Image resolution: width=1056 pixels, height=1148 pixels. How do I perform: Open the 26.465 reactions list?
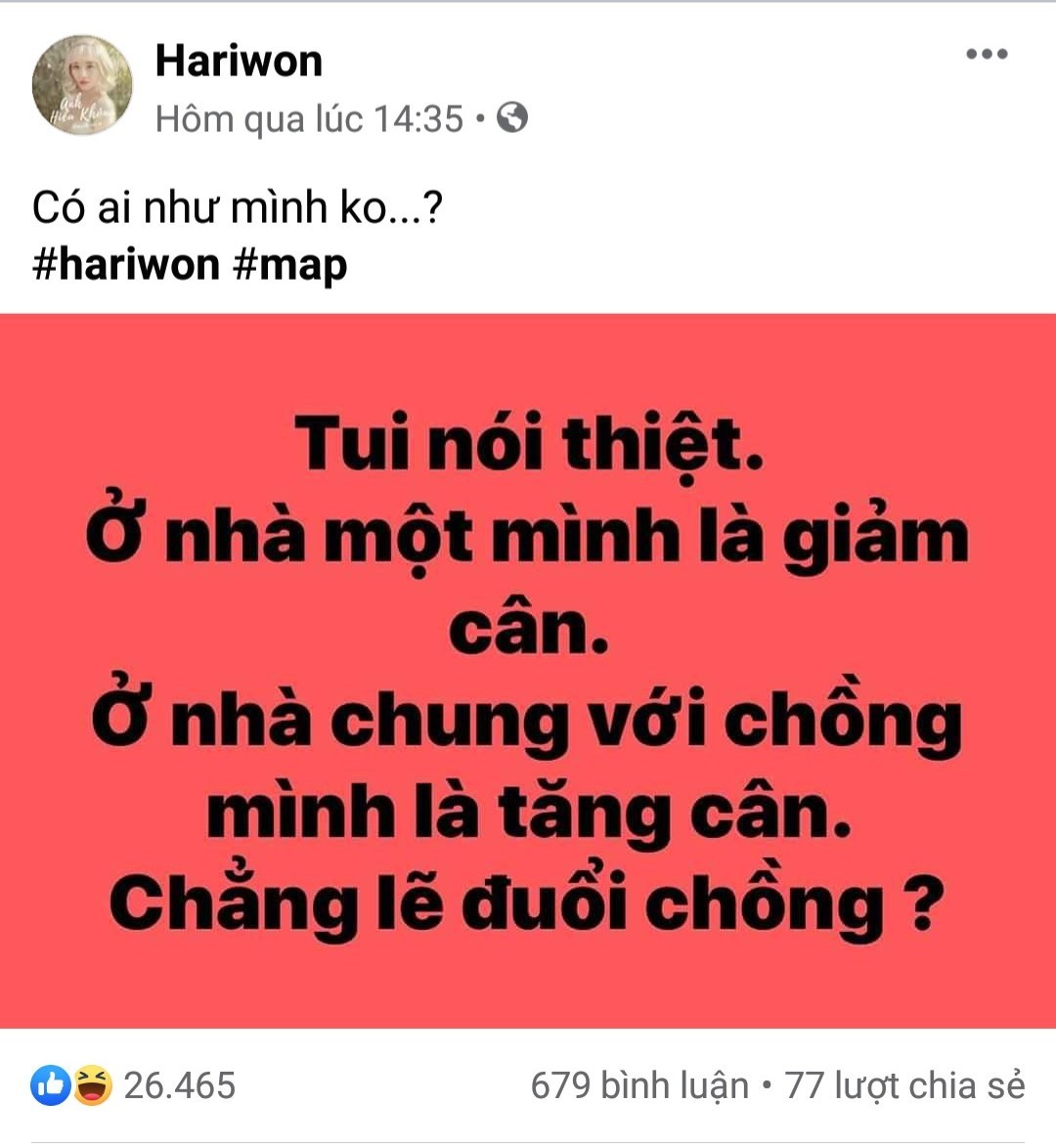click(x=179, y=1085)
